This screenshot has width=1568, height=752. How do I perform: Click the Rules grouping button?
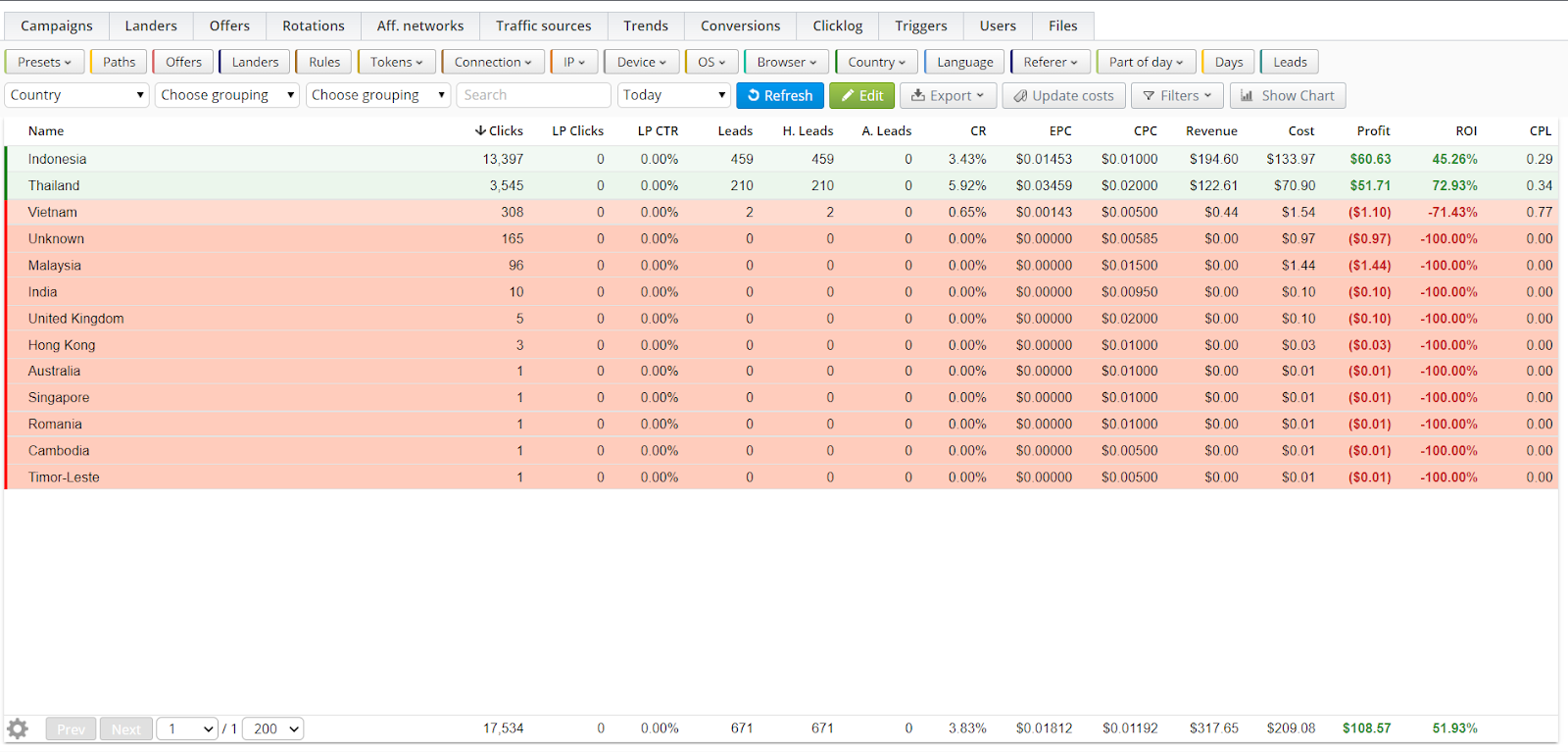[324, 62]
